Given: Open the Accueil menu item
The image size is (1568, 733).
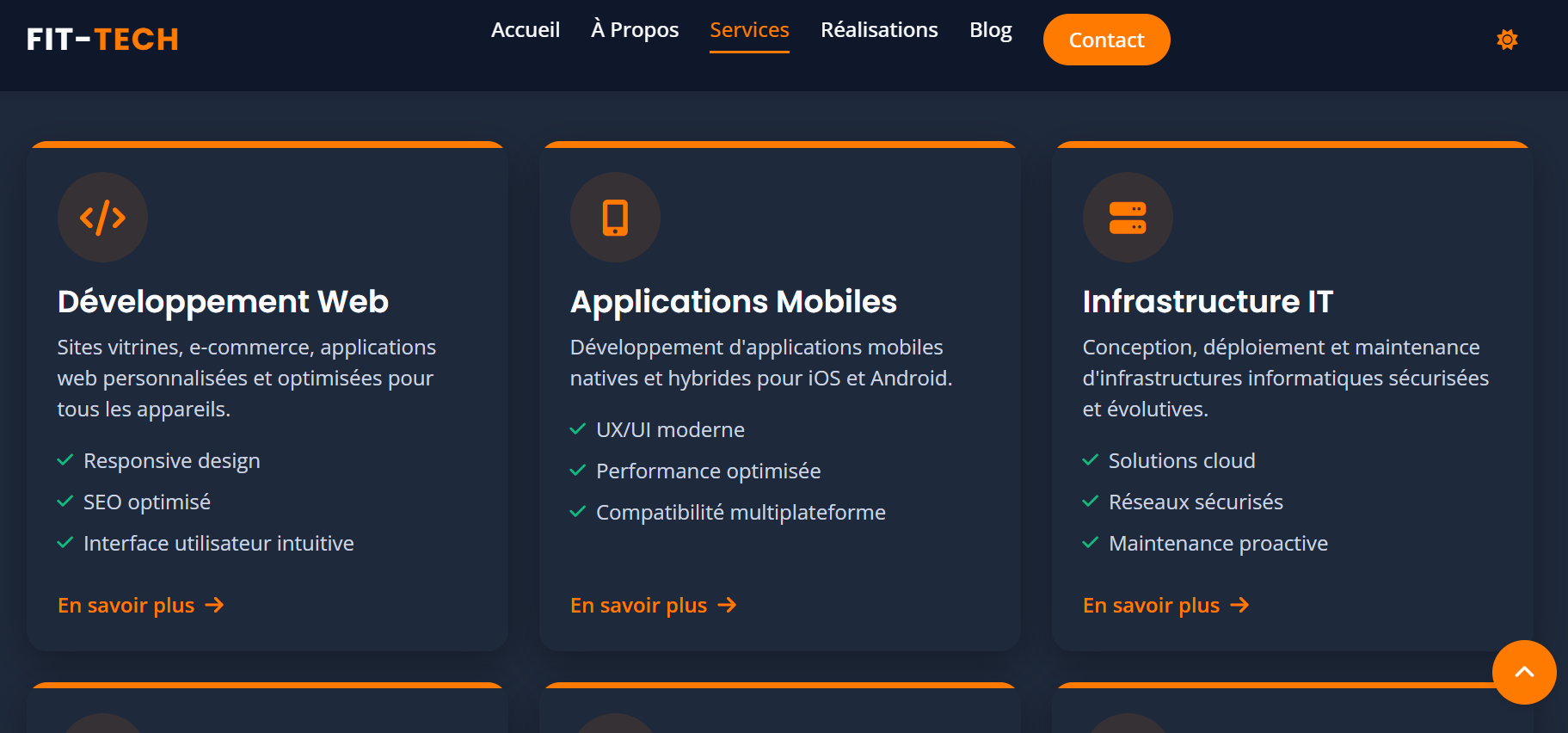Looking at the screenshot, I should pyautogui.click(x=525, y=30).
